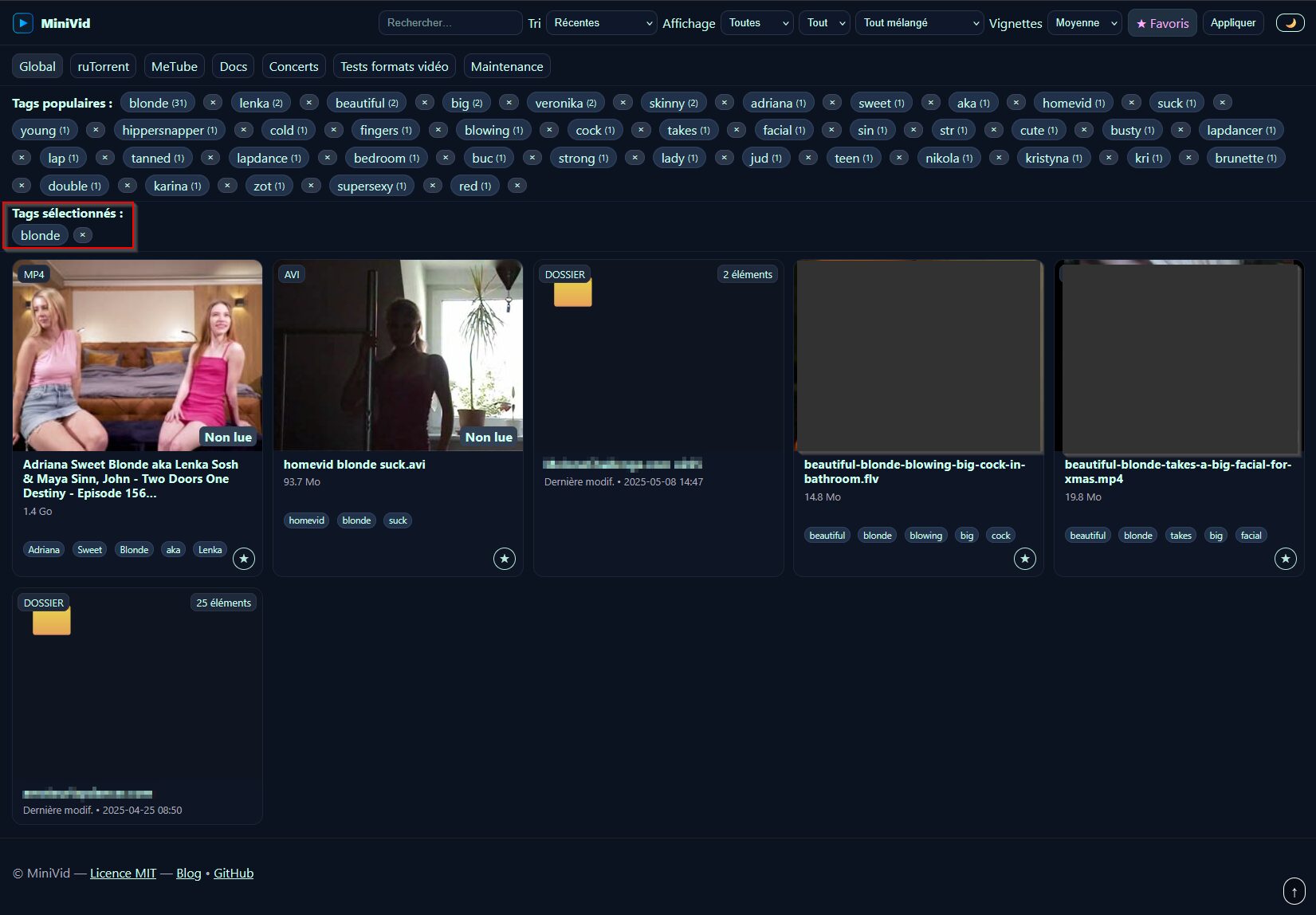This screenshot has height=915, width=1316.
Task: Click the x next to supersexy (1) tag
Action: [x=432, y=186]
